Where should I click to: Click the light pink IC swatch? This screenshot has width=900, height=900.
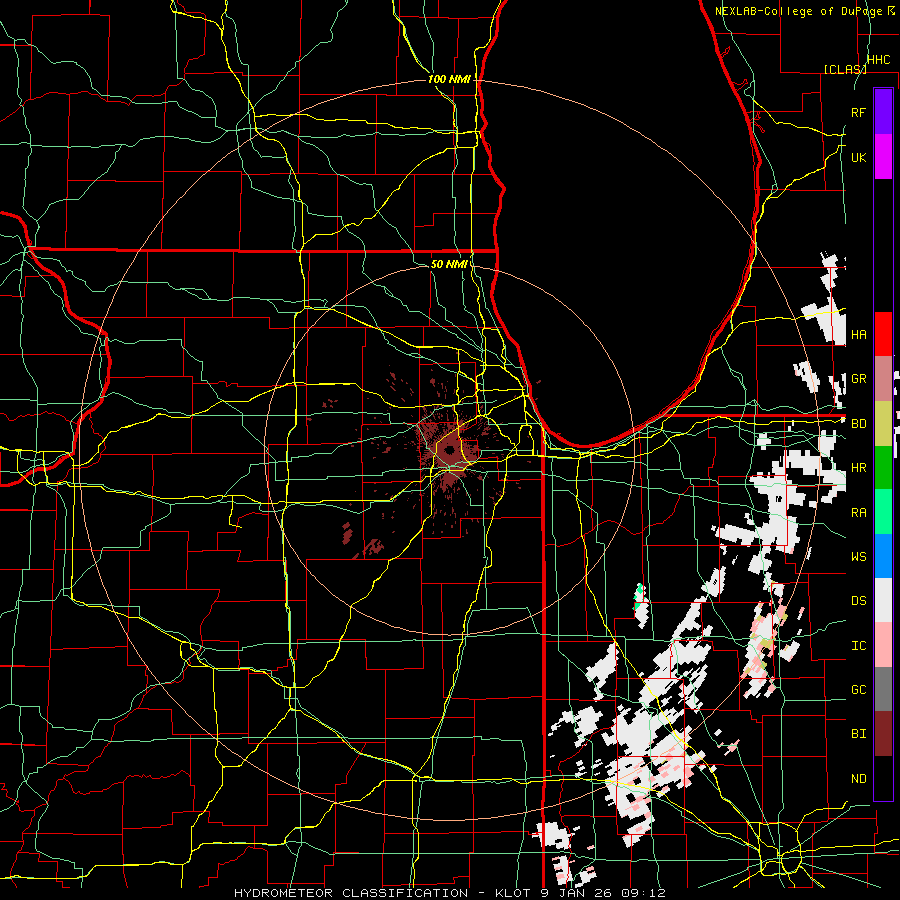pyautogui.click(x=883, y=645)
